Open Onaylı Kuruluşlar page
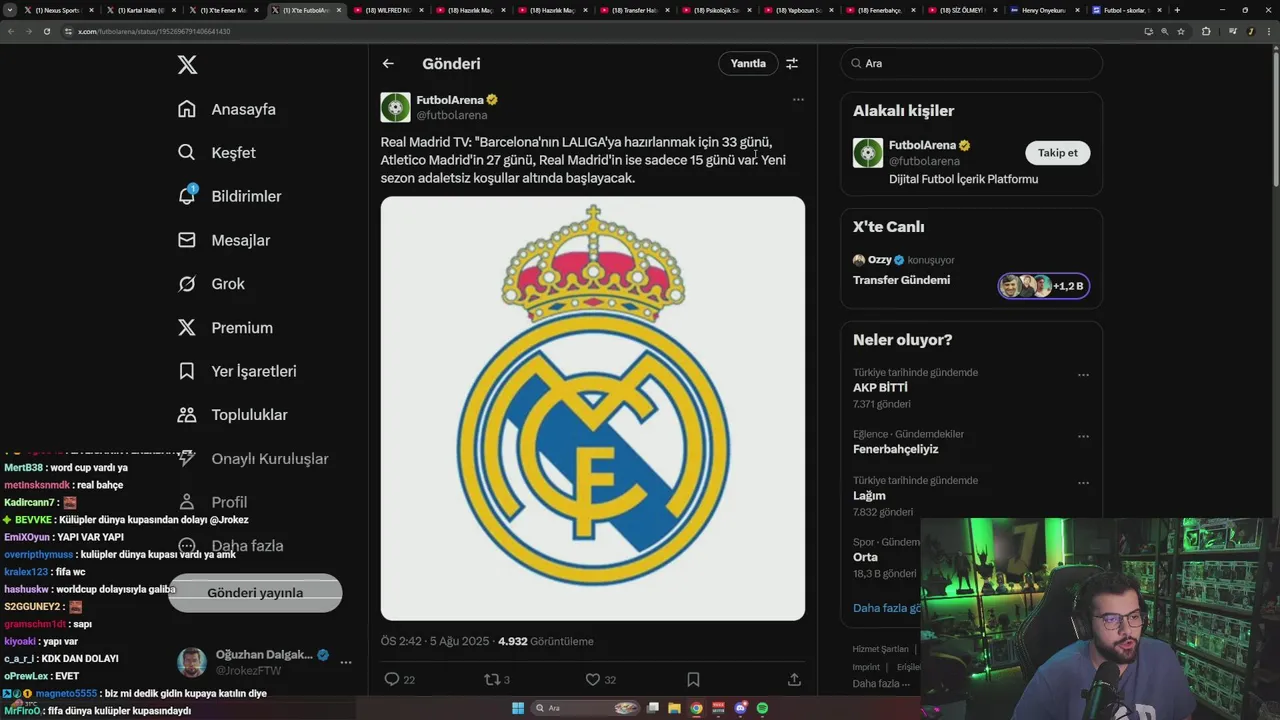This screenshot has width=1280, height=720. (252, 459)
